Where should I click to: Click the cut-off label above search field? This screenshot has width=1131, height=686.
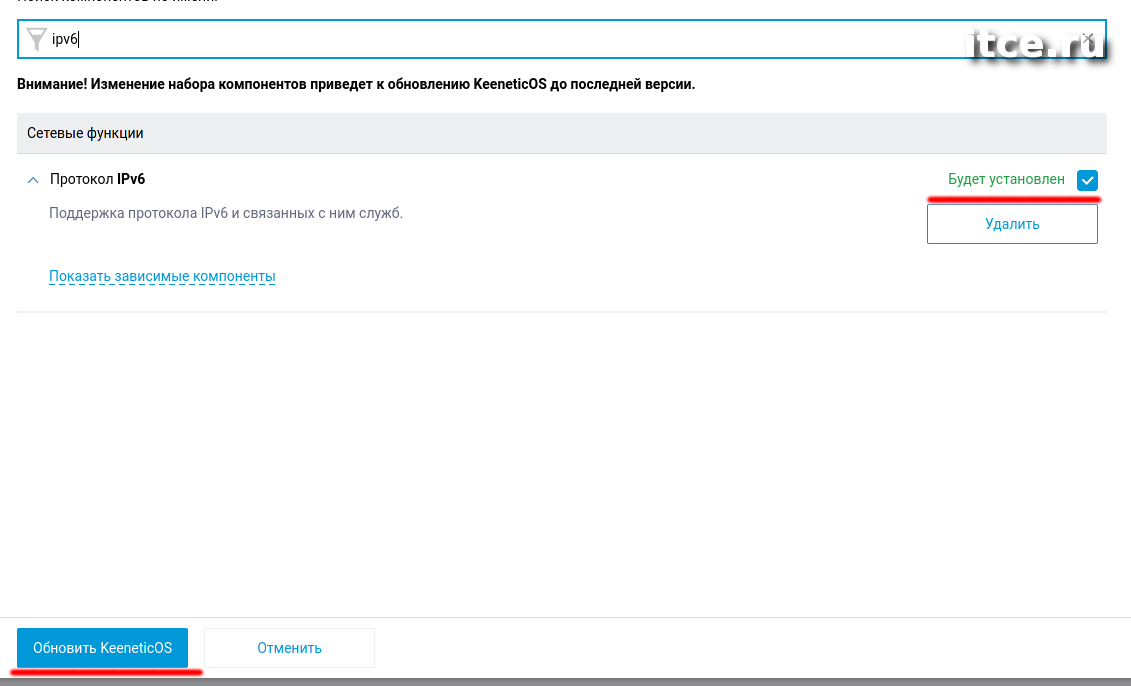pos(117,1)
